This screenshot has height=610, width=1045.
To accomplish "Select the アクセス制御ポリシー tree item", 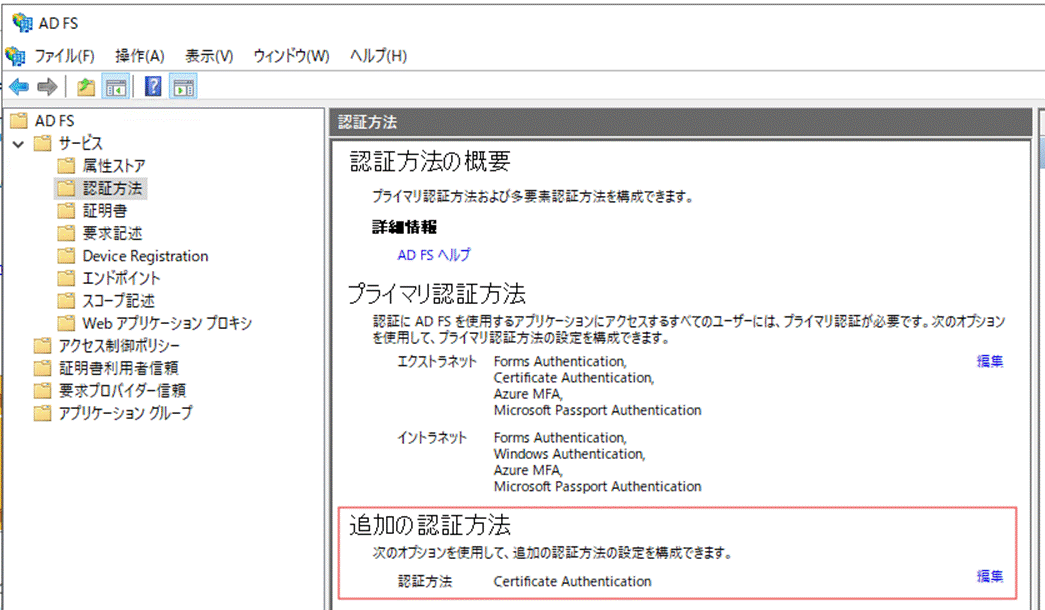I will click(119, 345).
